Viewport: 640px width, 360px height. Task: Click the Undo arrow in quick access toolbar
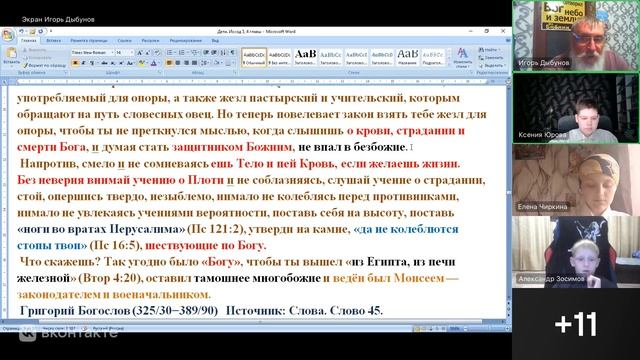point(21,31)
